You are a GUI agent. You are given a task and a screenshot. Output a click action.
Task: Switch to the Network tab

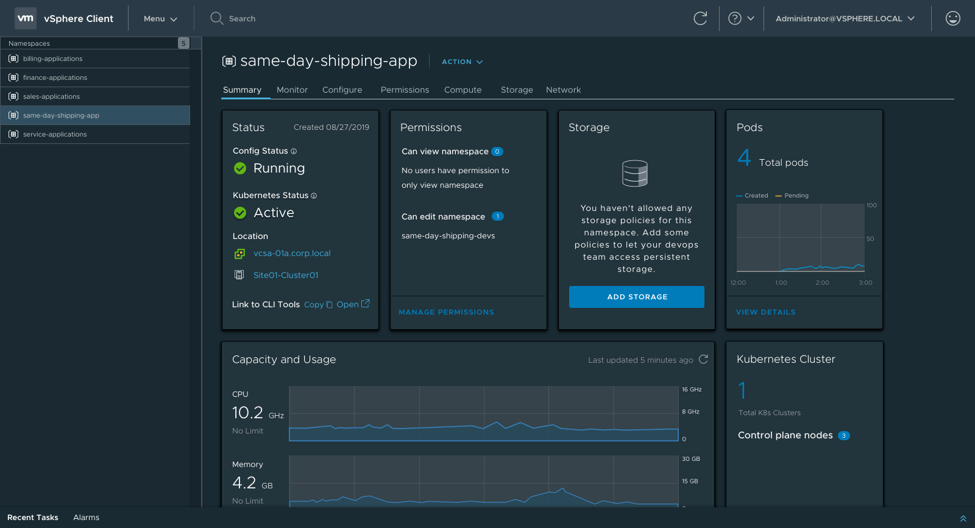[x=563, y=90]
